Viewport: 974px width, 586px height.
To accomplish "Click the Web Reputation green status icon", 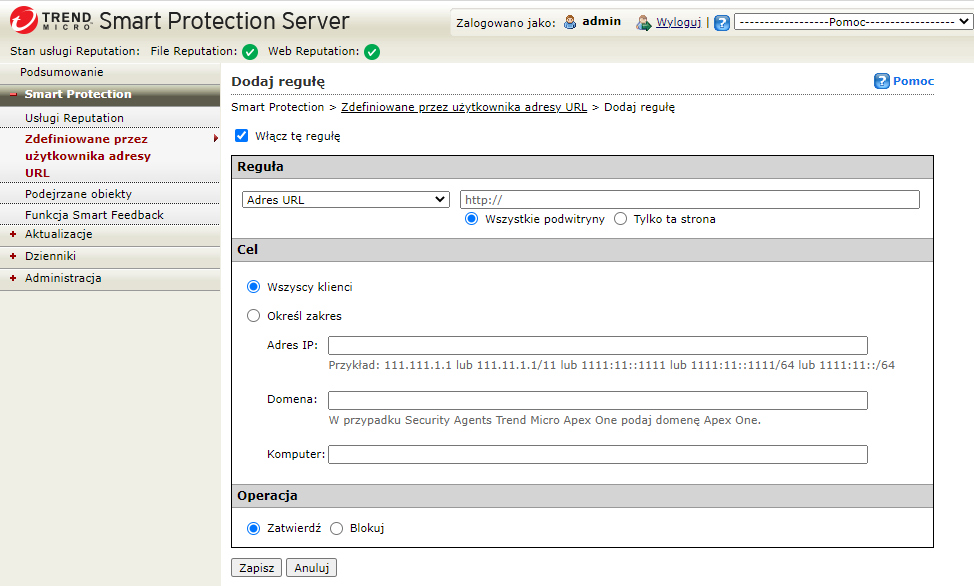I will pos(372,52).
